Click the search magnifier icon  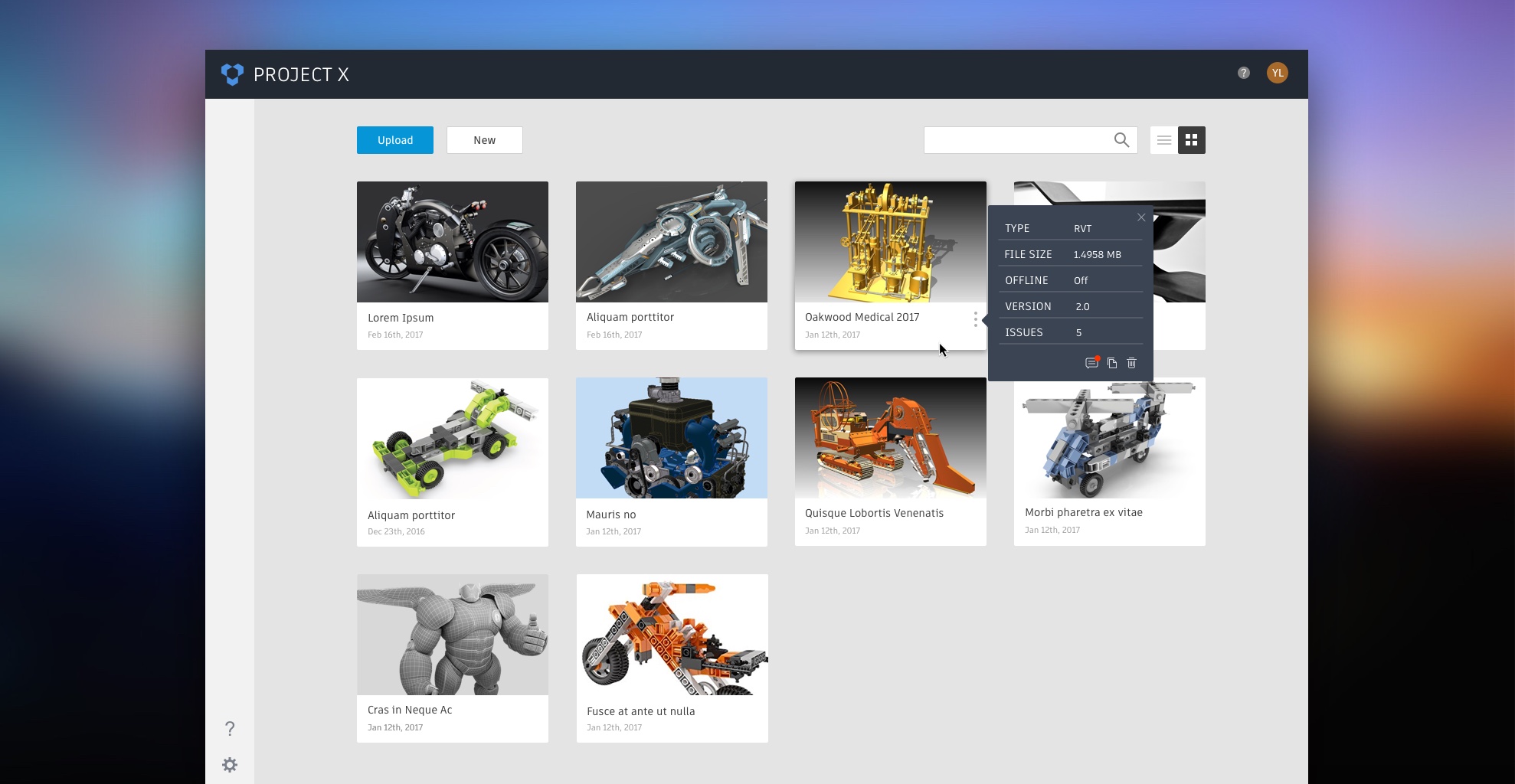[1121, 140]
